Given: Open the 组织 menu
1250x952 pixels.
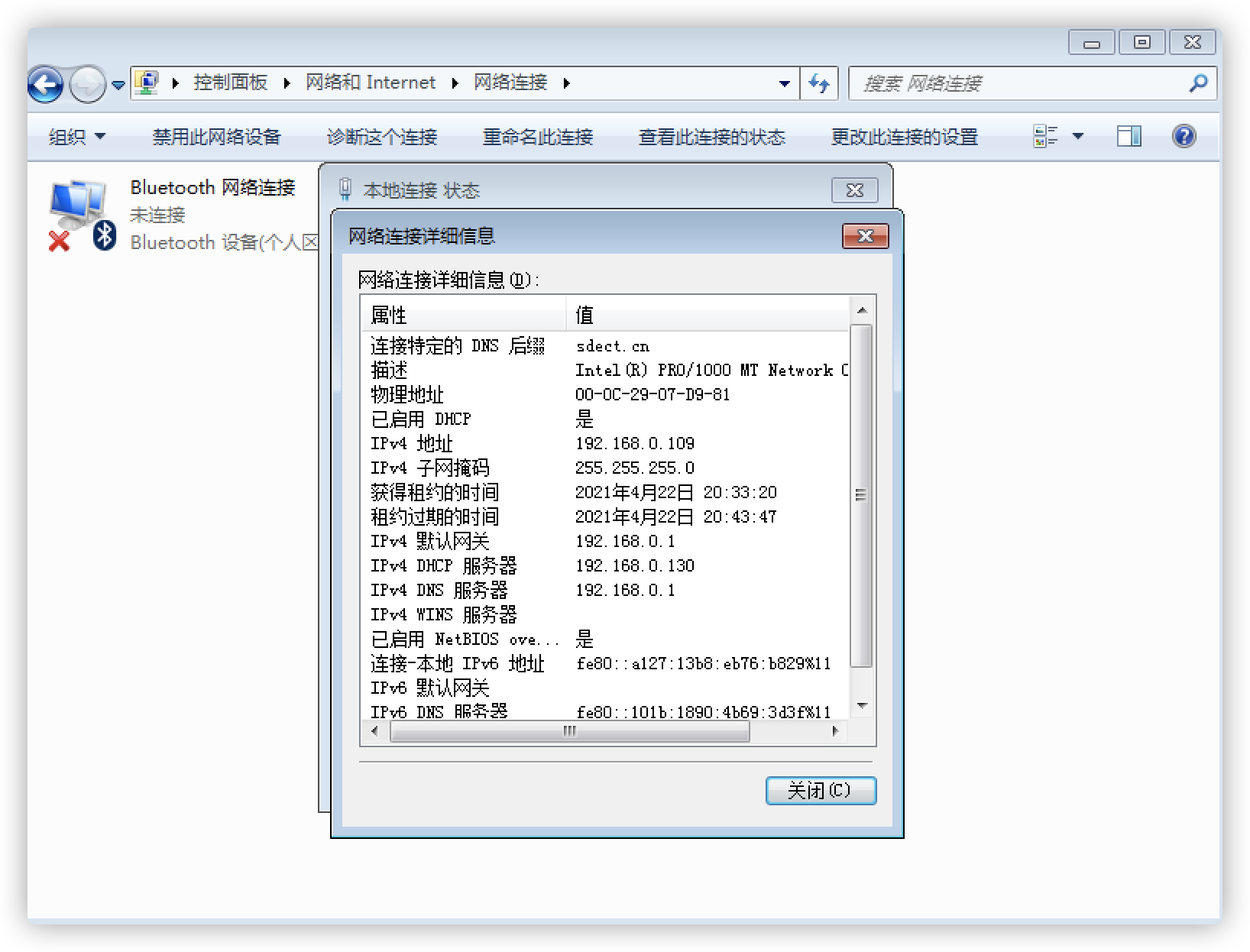Looking at the screenshot, I should 76,137.
